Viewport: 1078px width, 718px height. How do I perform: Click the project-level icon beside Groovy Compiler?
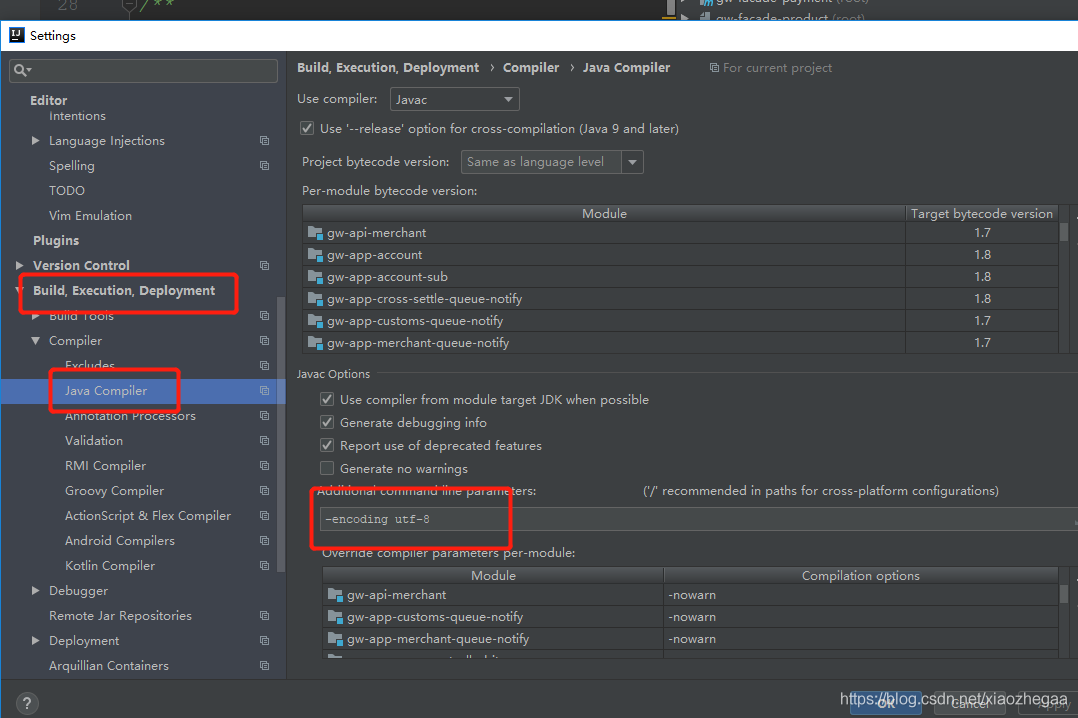coord(264,490)
